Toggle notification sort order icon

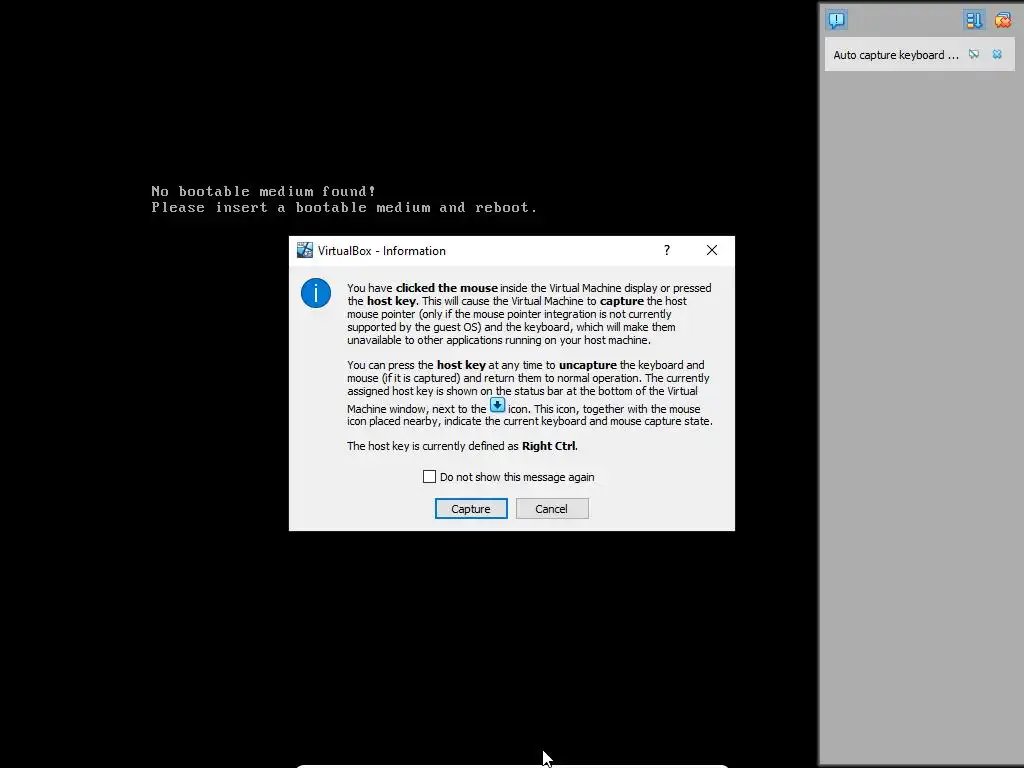(974, 20)
